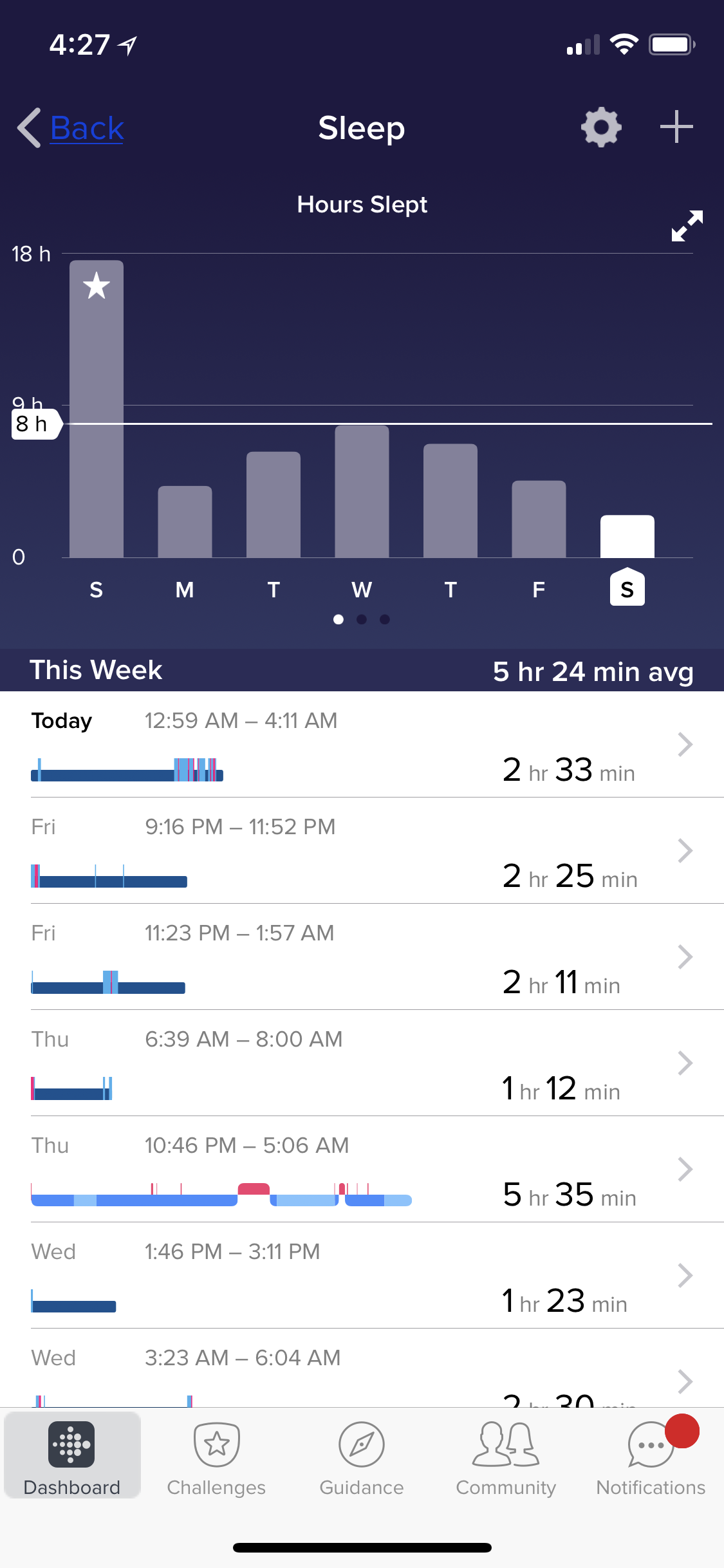Select the highlighted Saturday day marker
The height and width of the screenshot is (1568, 724).
[x=627, y=588]
